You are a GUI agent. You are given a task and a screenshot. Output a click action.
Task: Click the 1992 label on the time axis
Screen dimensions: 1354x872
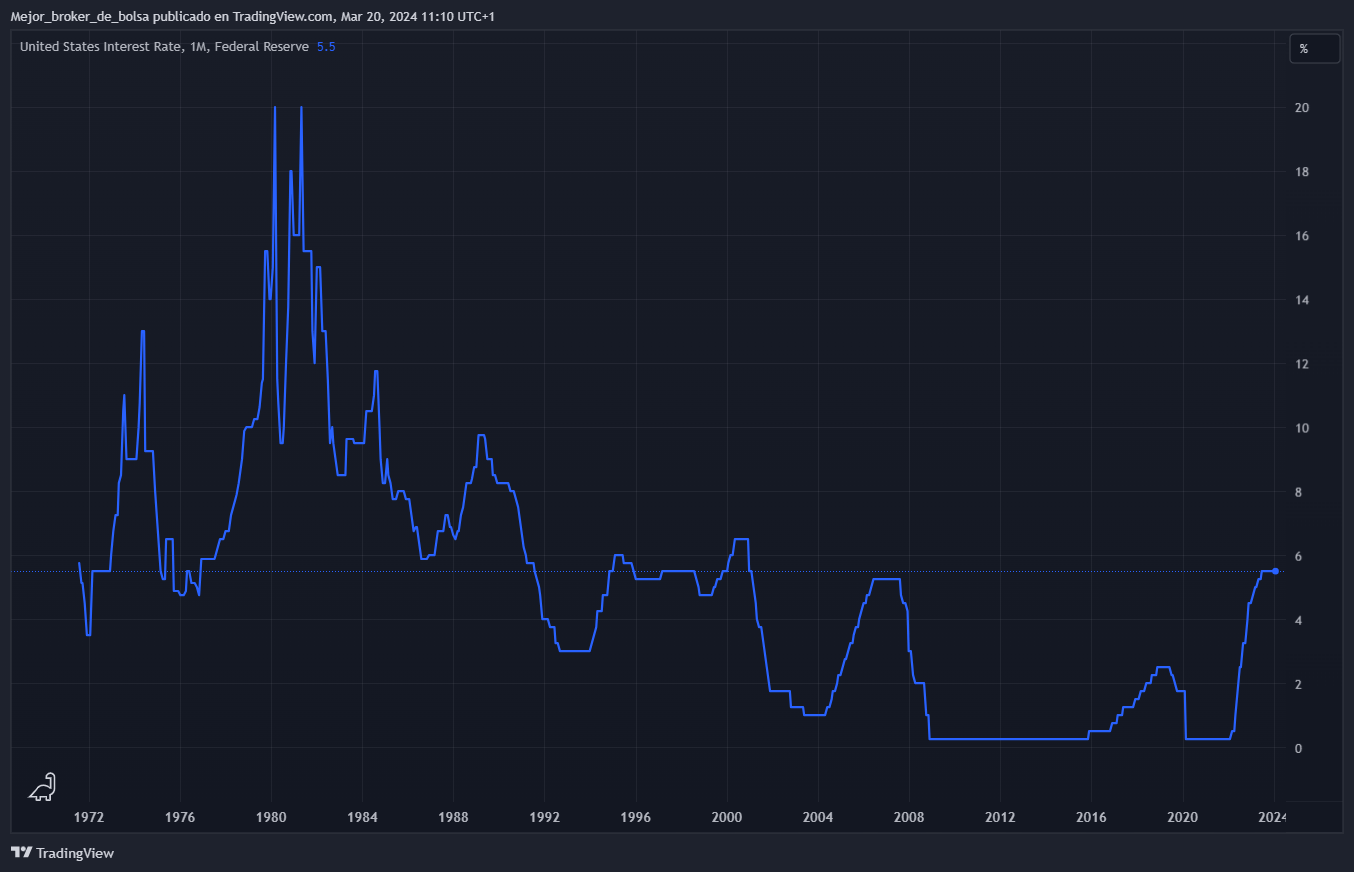pos(545,817)
